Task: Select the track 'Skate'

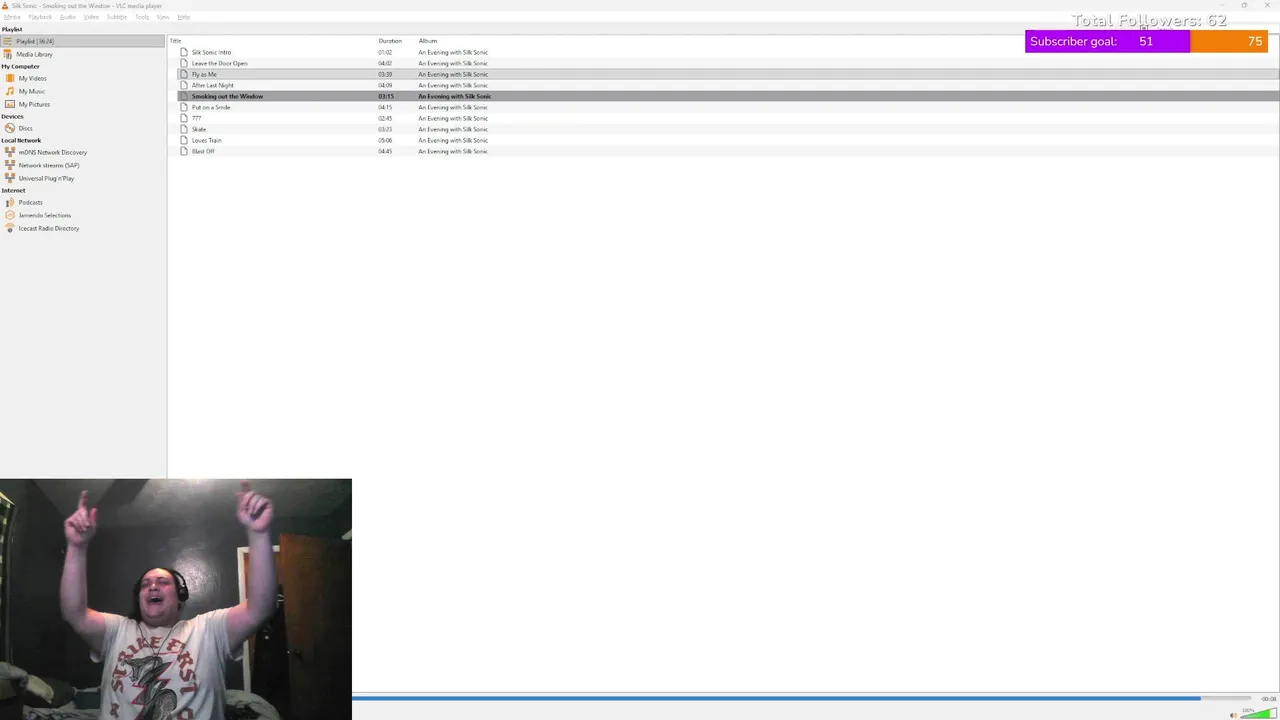Action: click(x=199, y=129)
